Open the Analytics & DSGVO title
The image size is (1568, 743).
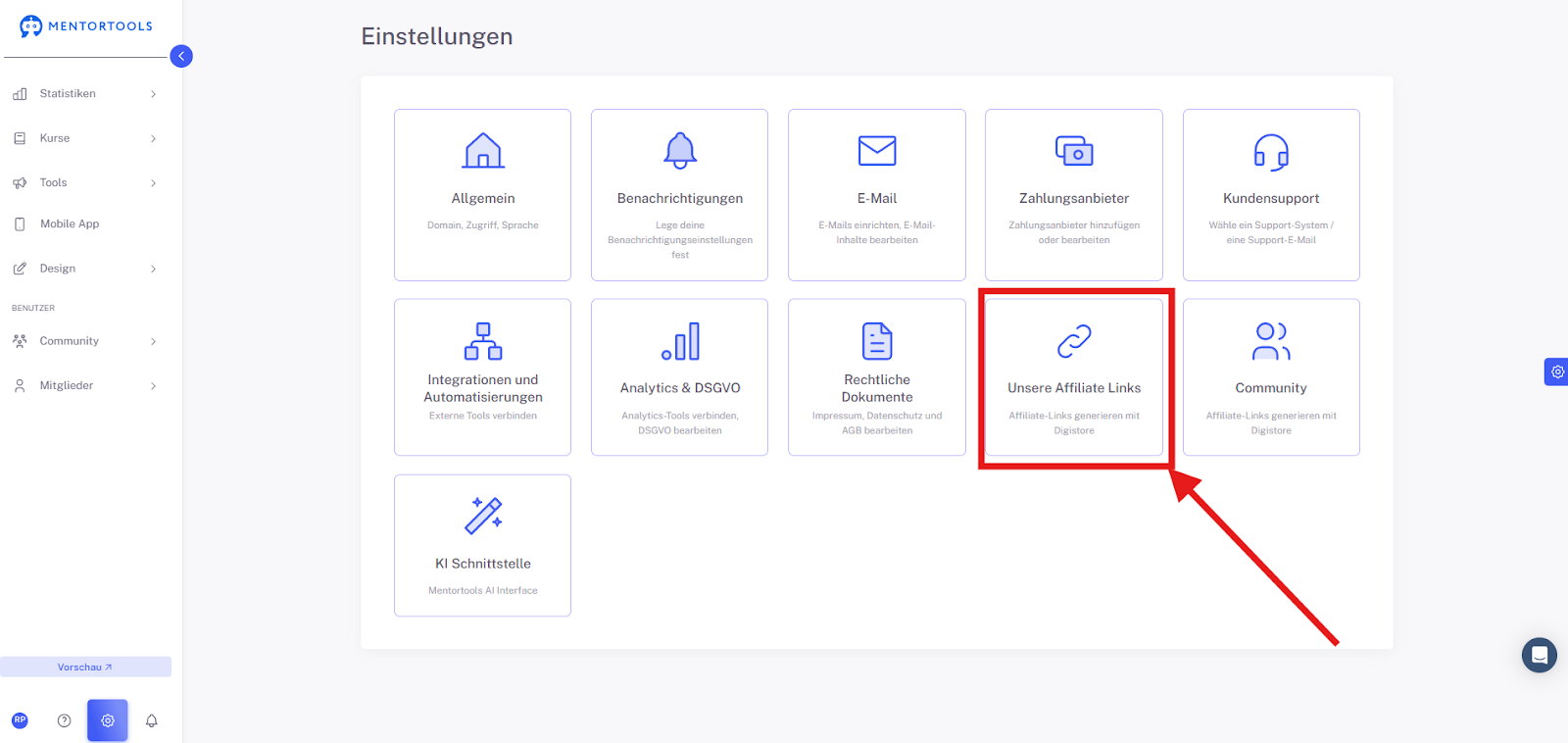pos(680,388)
